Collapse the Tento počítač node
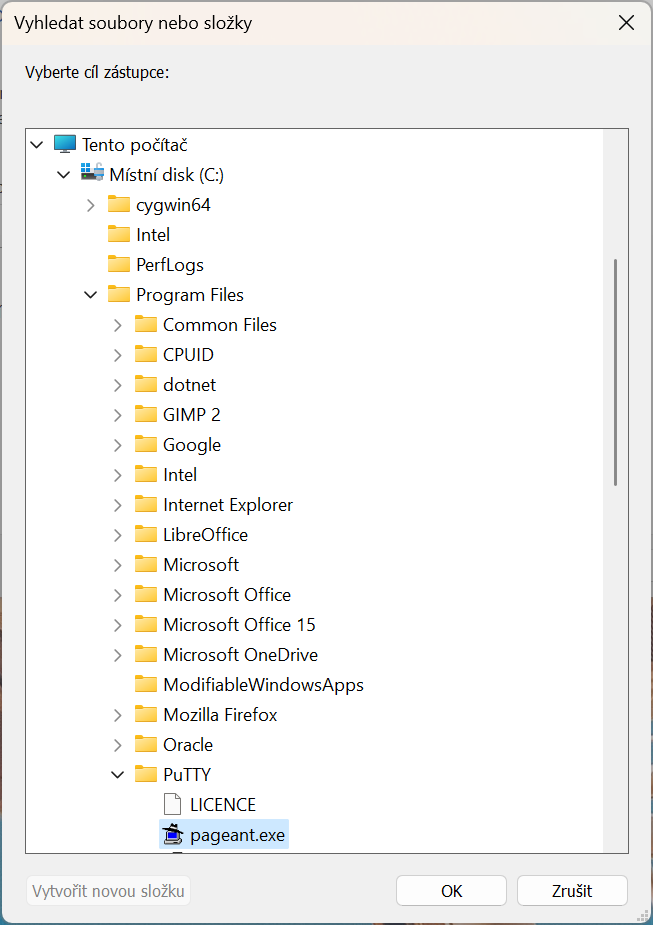 coord(37,145)
